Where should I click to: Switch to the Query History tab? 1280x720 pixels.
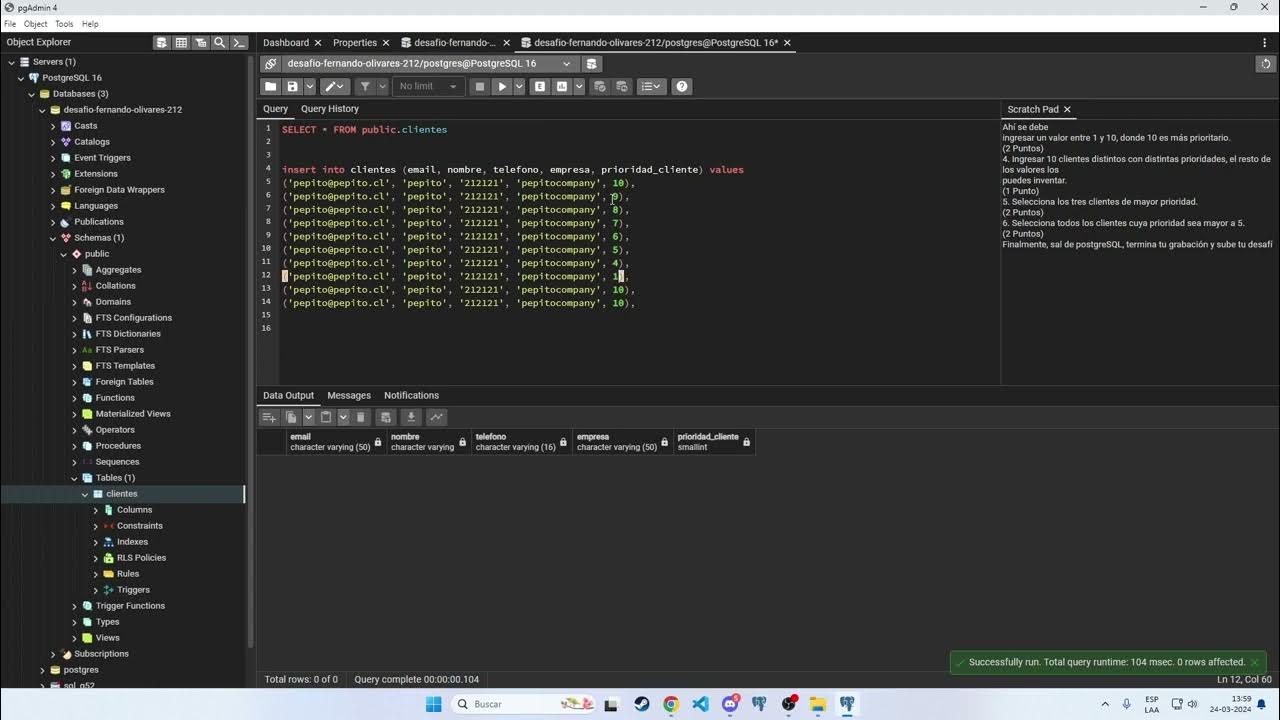pos(330,109)
